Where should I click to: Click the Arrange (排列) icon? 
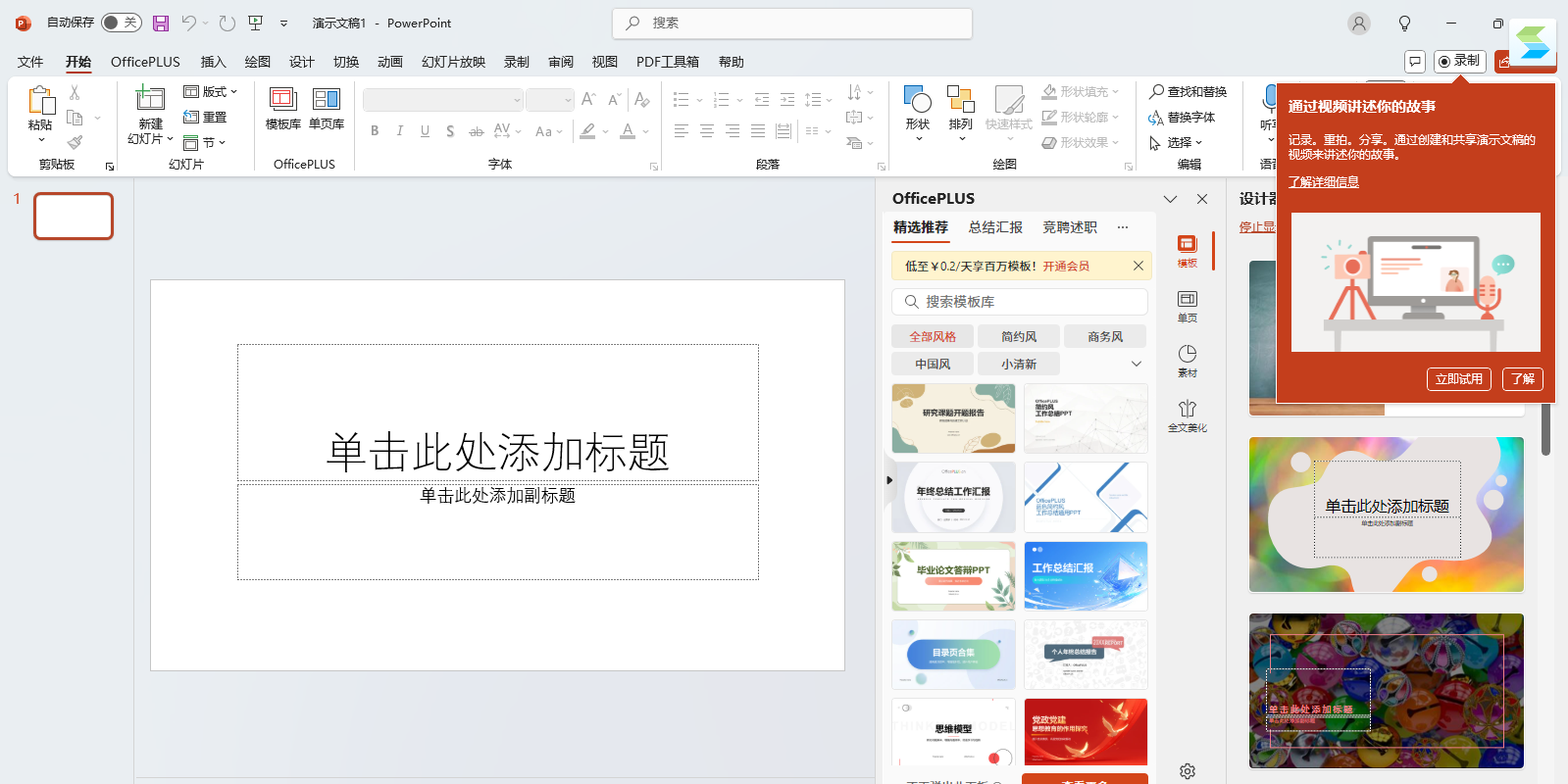click(960, 100)
